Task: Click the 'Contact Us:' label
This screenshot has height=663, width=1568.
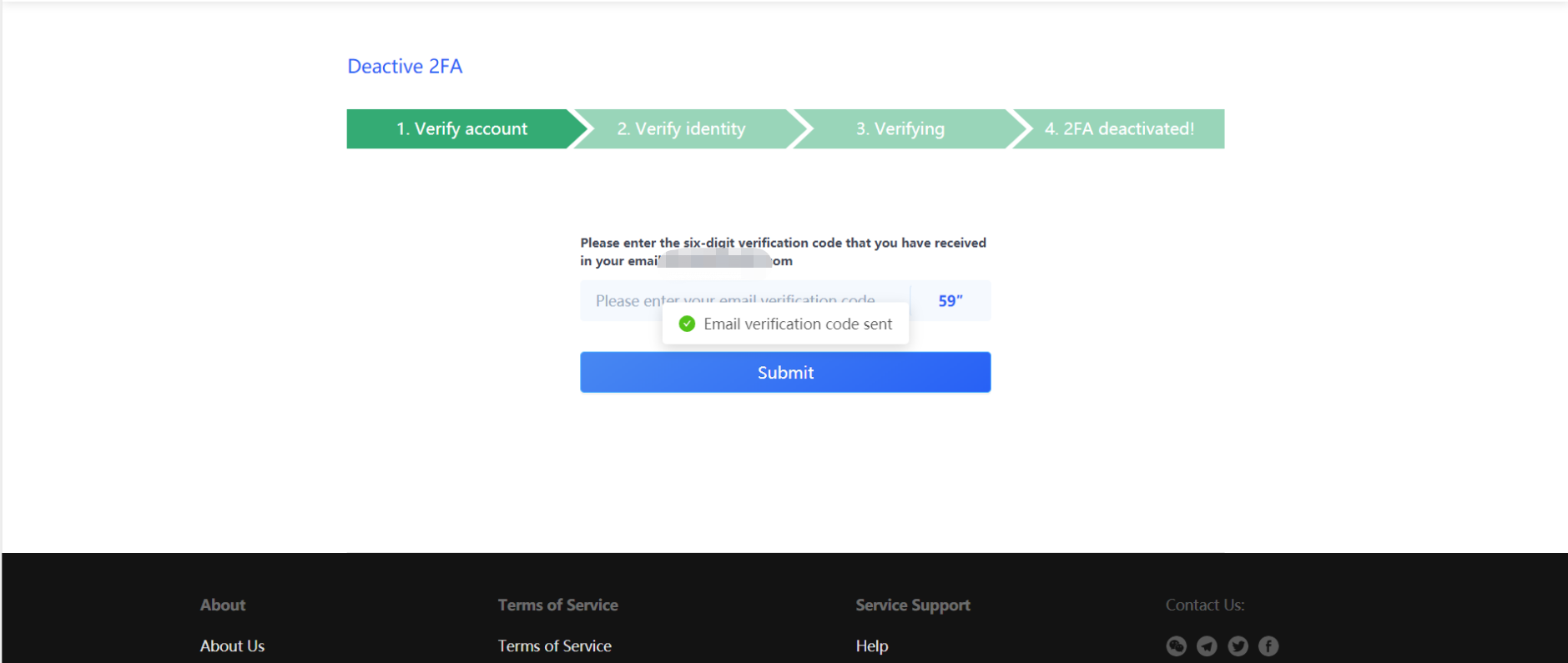Action: coord(1204,605)
